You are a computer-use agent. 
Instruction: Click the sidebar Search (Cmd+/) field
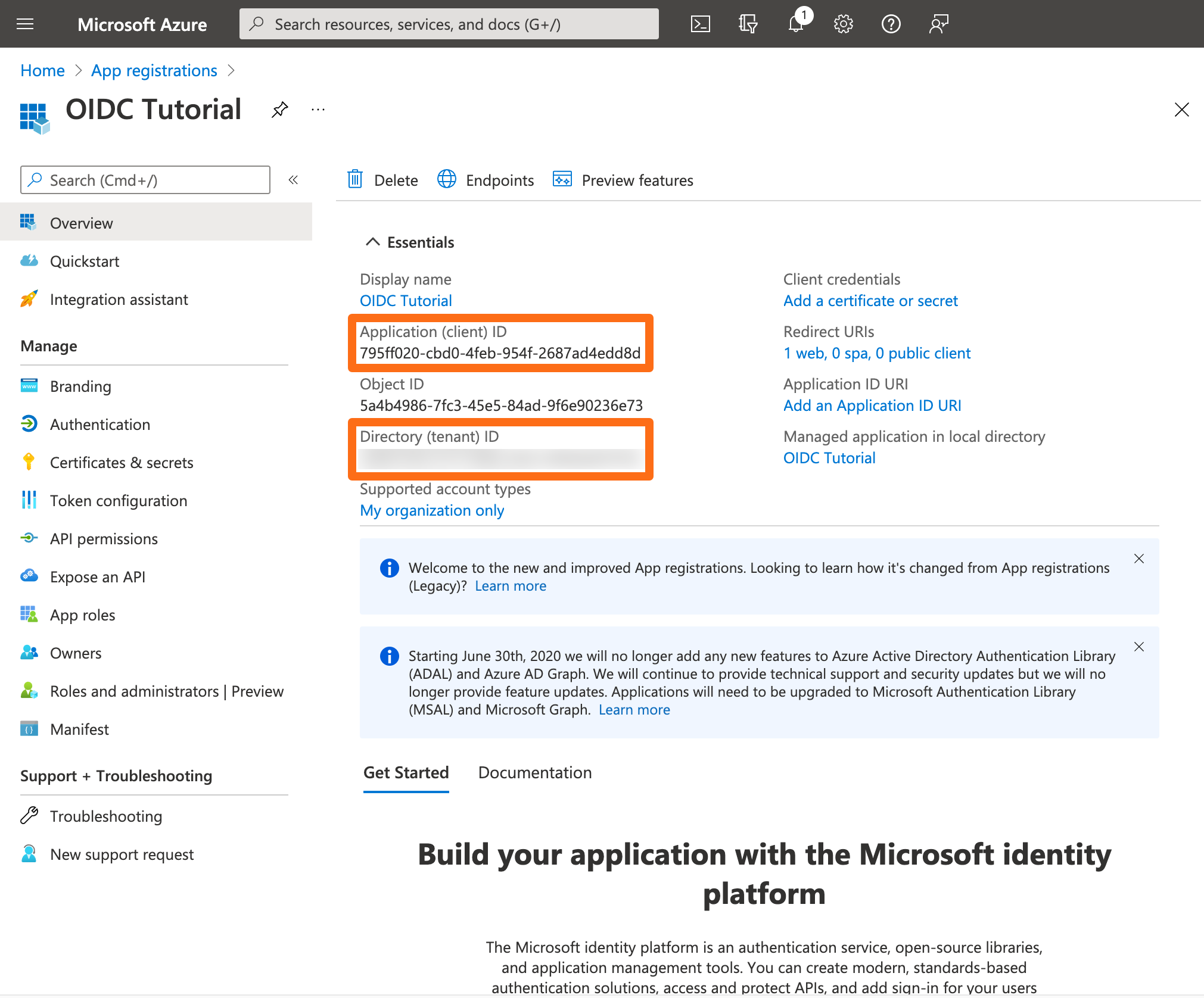click(145, 180)
